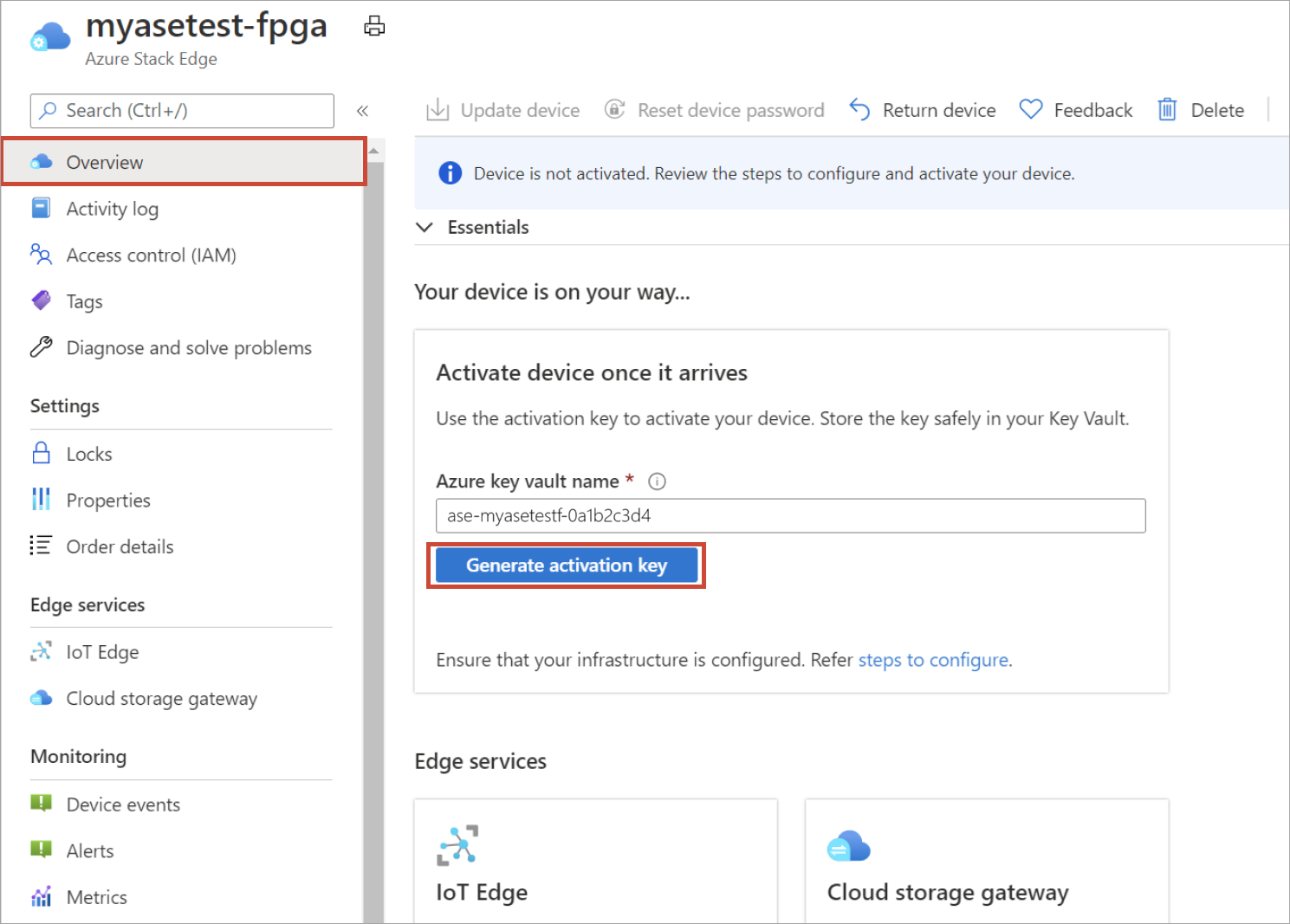1290x924 pixels.
Task: Click the Delete trash icon
Action: [x=1167, y=109]
